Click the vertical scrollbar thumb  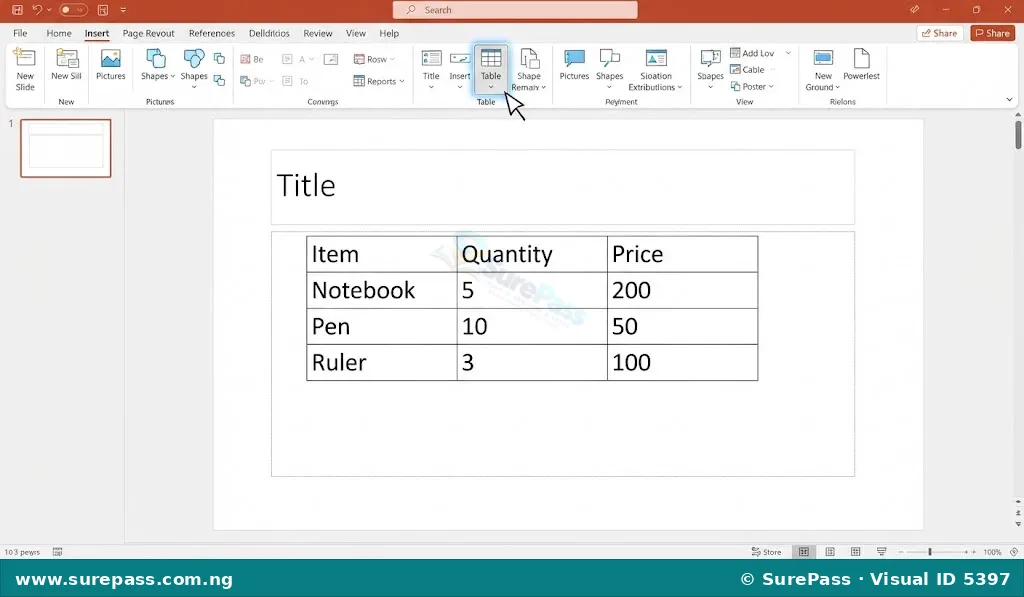coord(1018,135)
